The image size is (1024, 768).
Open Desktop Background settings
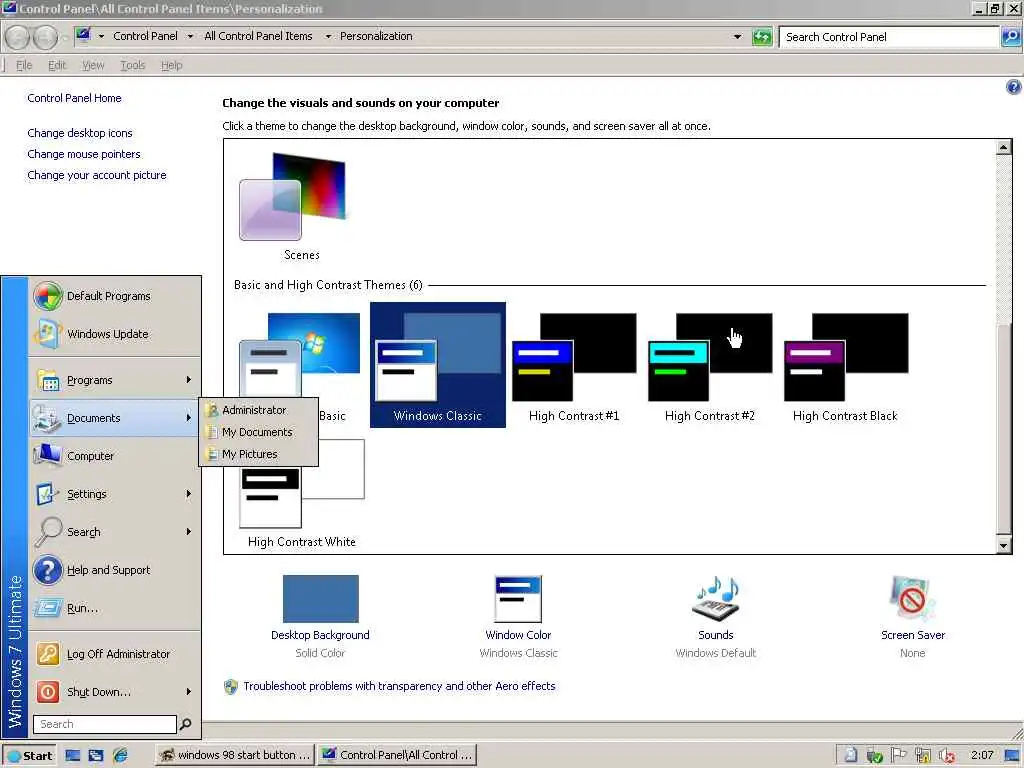coord(320,616)
